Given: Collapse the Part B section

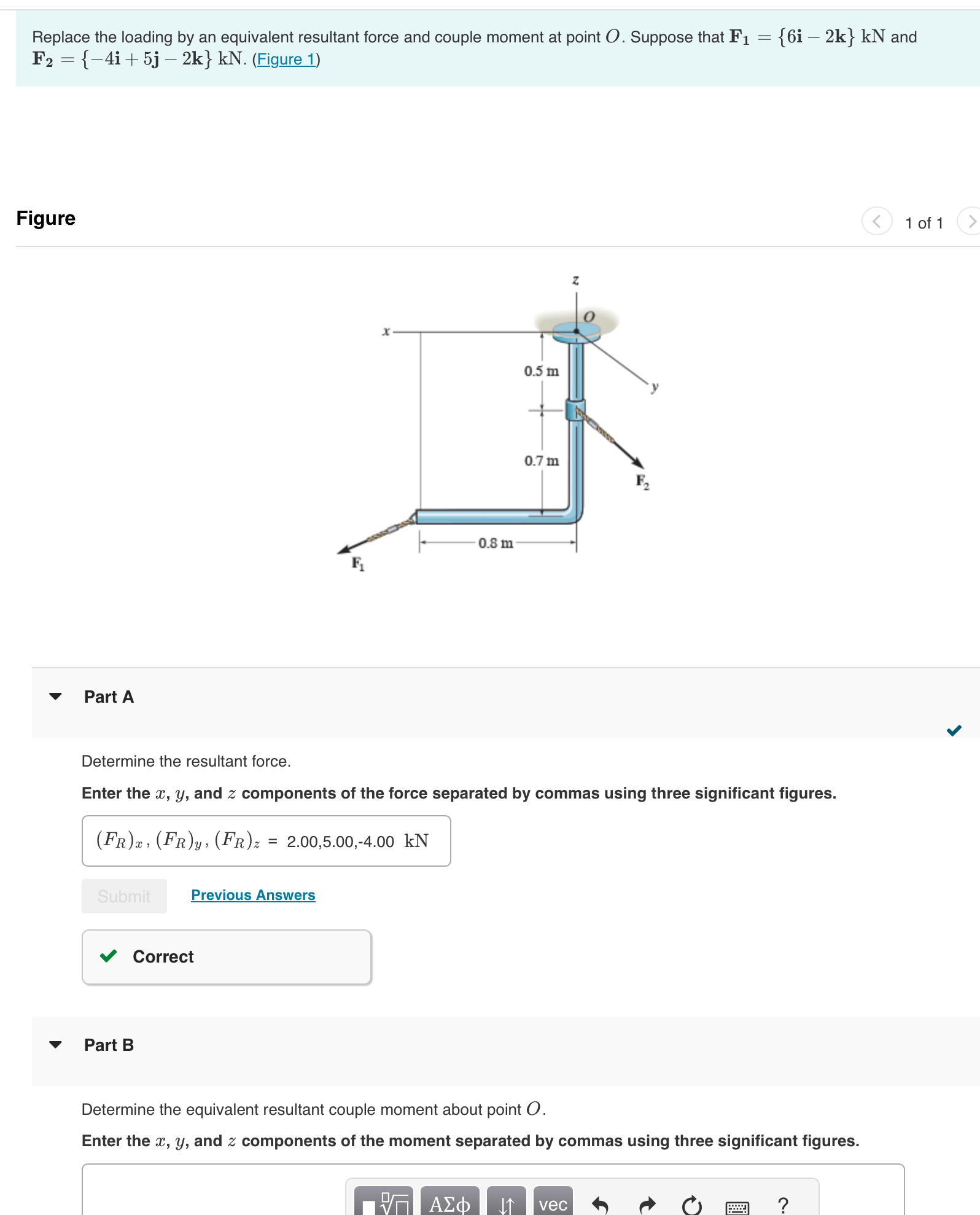Looking at the screenshot, I should [x=56, y=1045].
